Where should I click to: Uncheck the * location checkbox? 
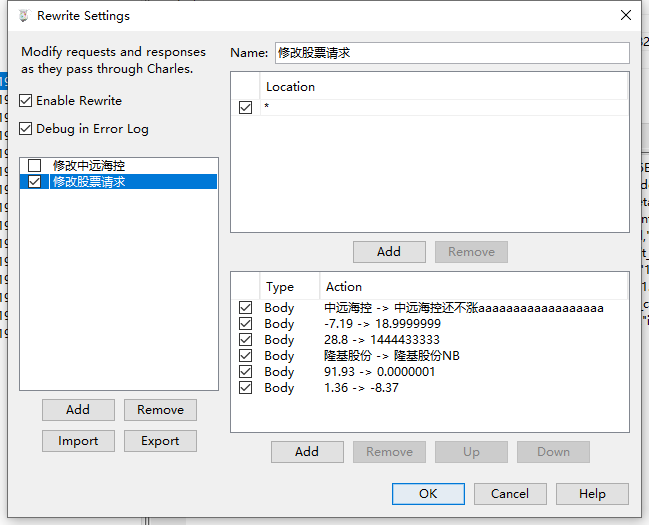245,108
